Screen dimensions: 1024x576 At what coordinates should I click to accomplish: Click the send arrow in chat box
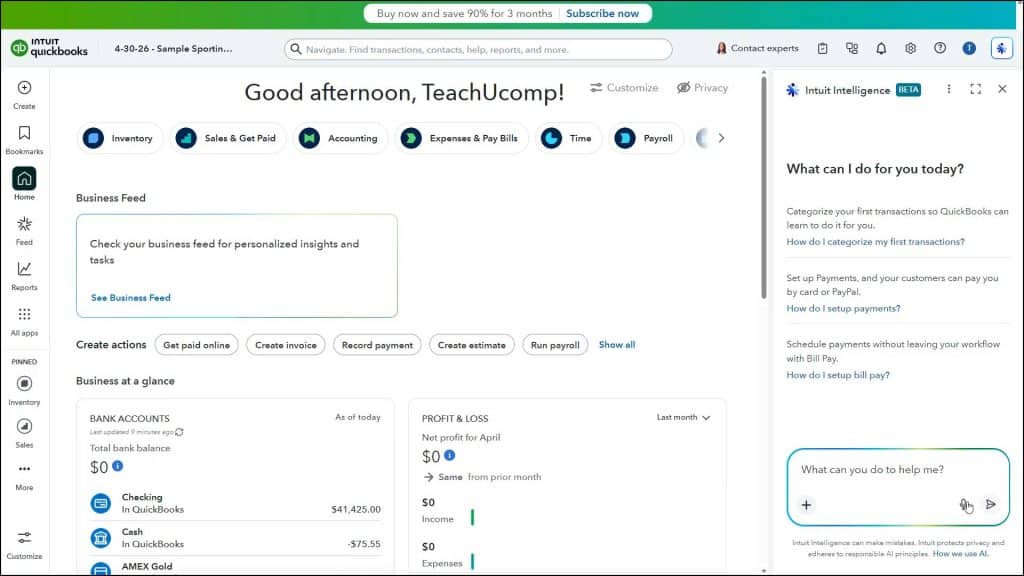click(991, 504)
